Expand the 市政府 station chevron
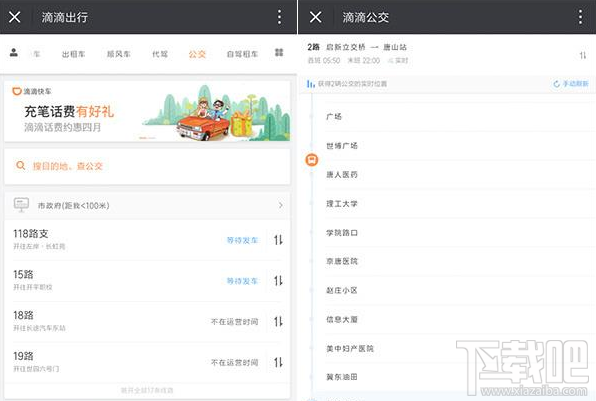The width and height of the screenshot is (596, 401). tap(281, 205)
